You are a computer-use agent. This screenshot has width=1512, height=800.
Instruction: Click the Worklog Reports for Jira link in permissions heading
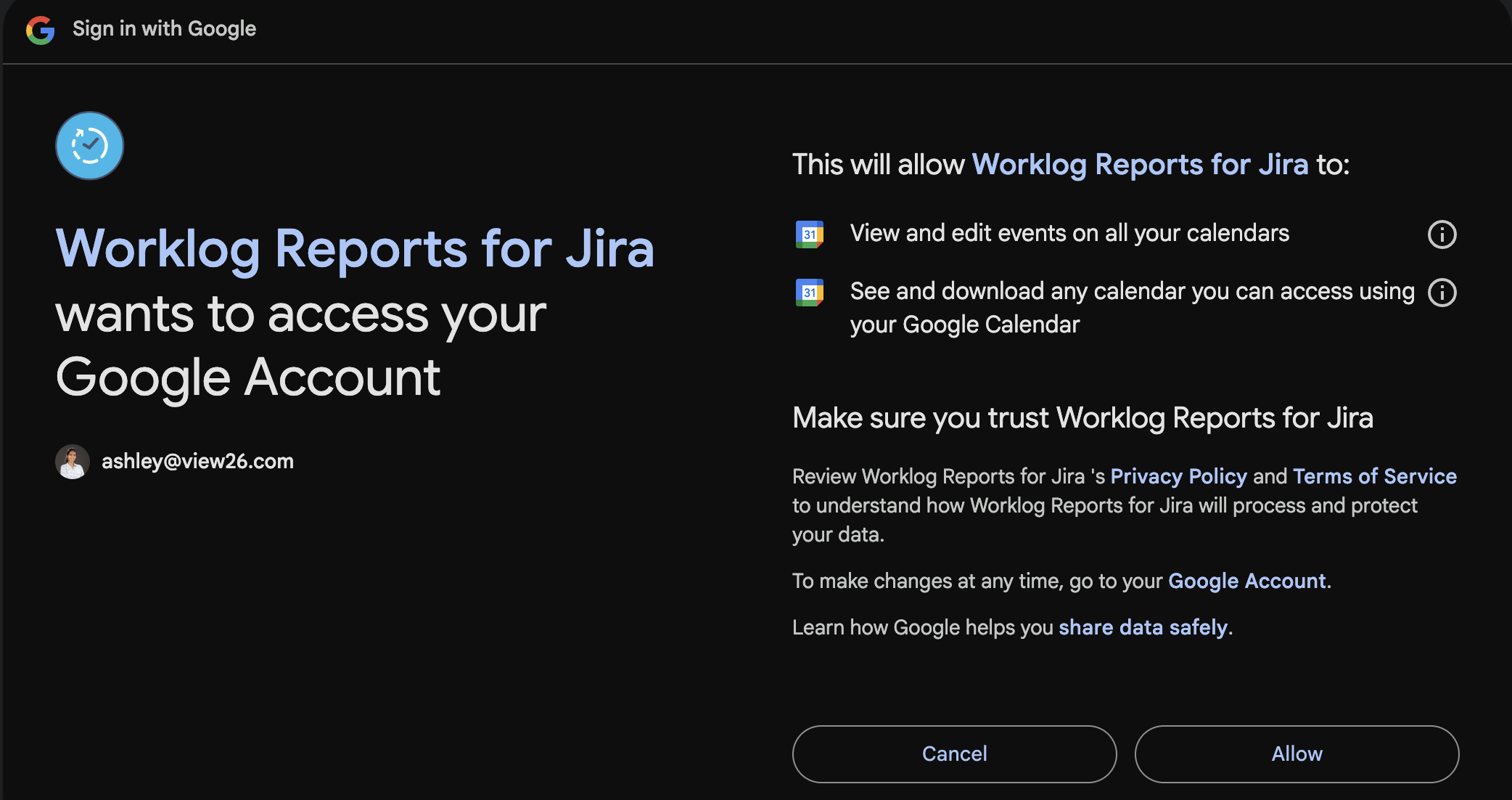pyautogui.click(x=1140, y=165)
